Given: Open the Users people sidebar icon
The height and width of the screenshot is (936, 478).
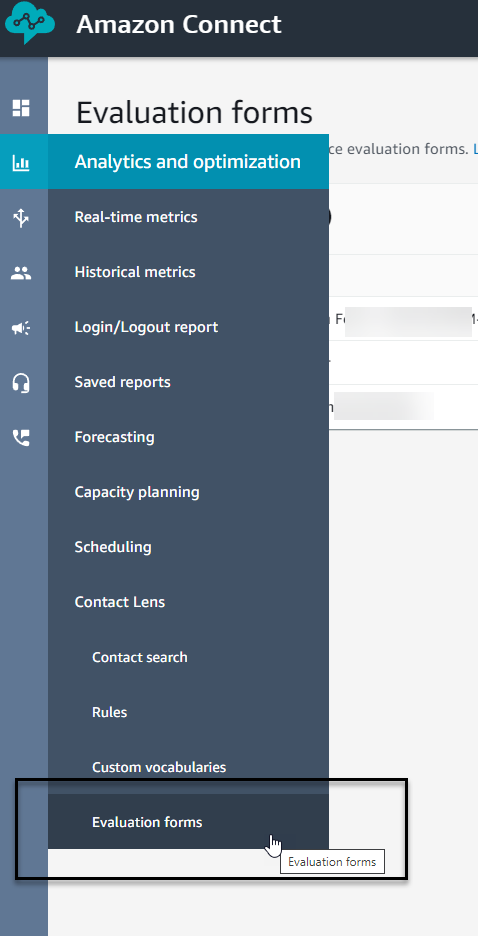Looking at the screenshot, I should pos(21,273).
